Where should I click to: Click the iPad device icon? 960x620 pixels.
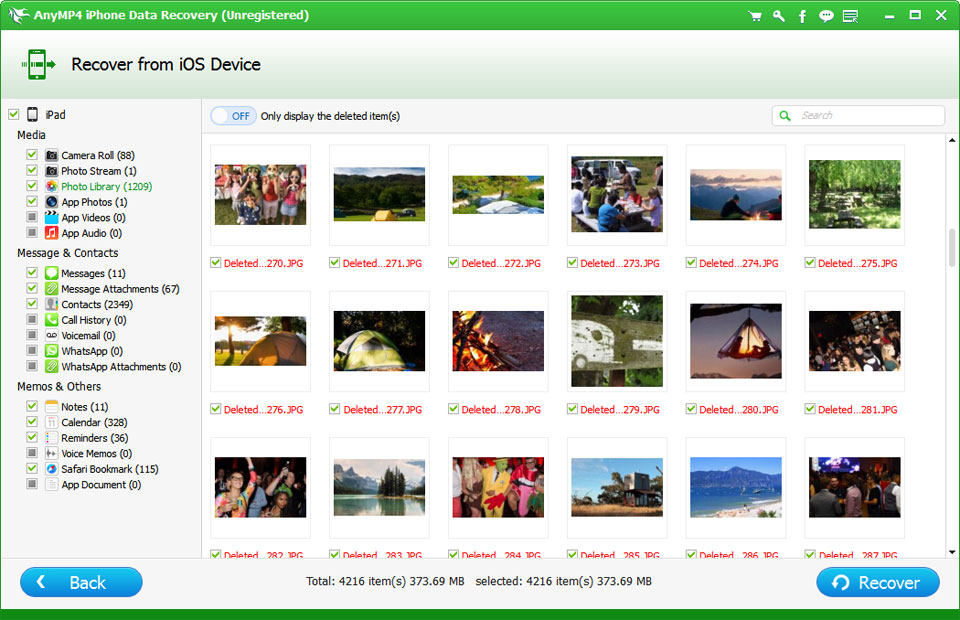[x=32, y=115]
